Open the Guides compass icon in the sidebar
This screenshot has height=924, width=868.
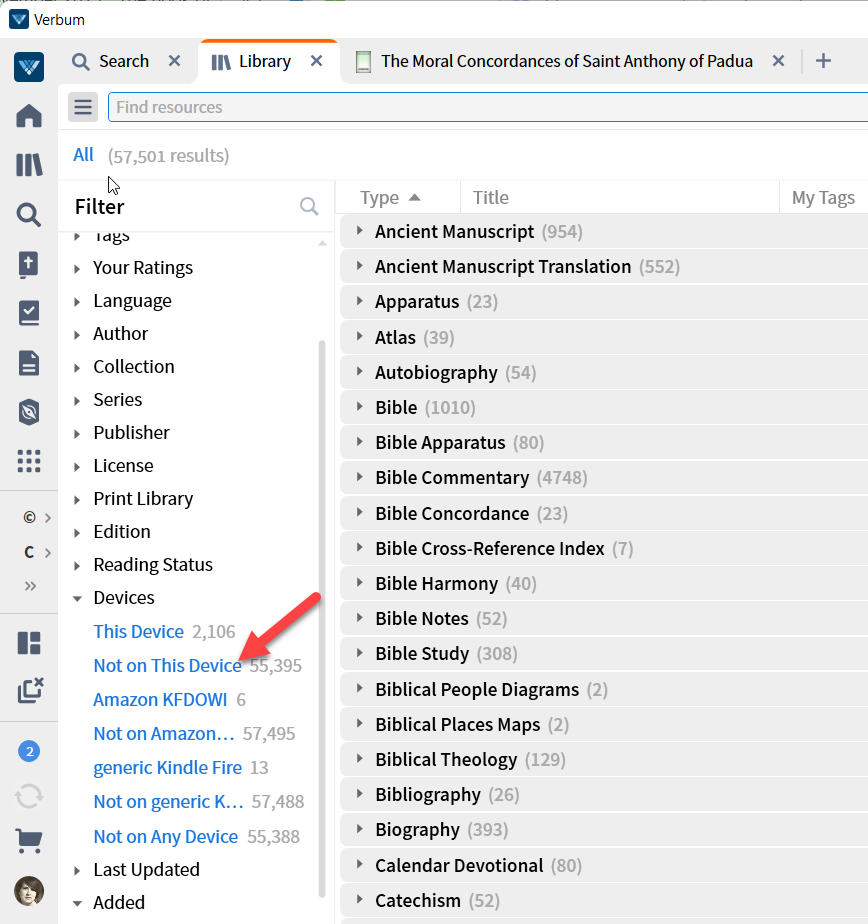pos(29,412)
